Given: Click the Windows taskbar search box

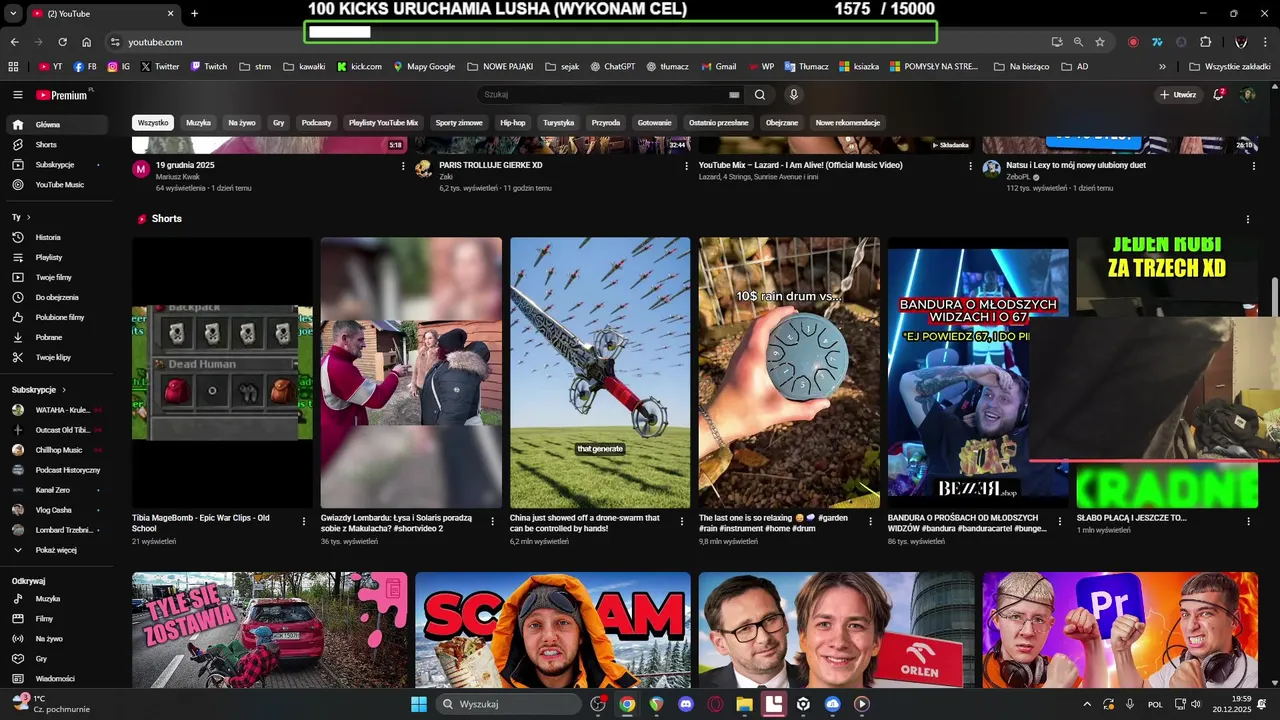Looking at the screenshot, I should tap(510, 704).
